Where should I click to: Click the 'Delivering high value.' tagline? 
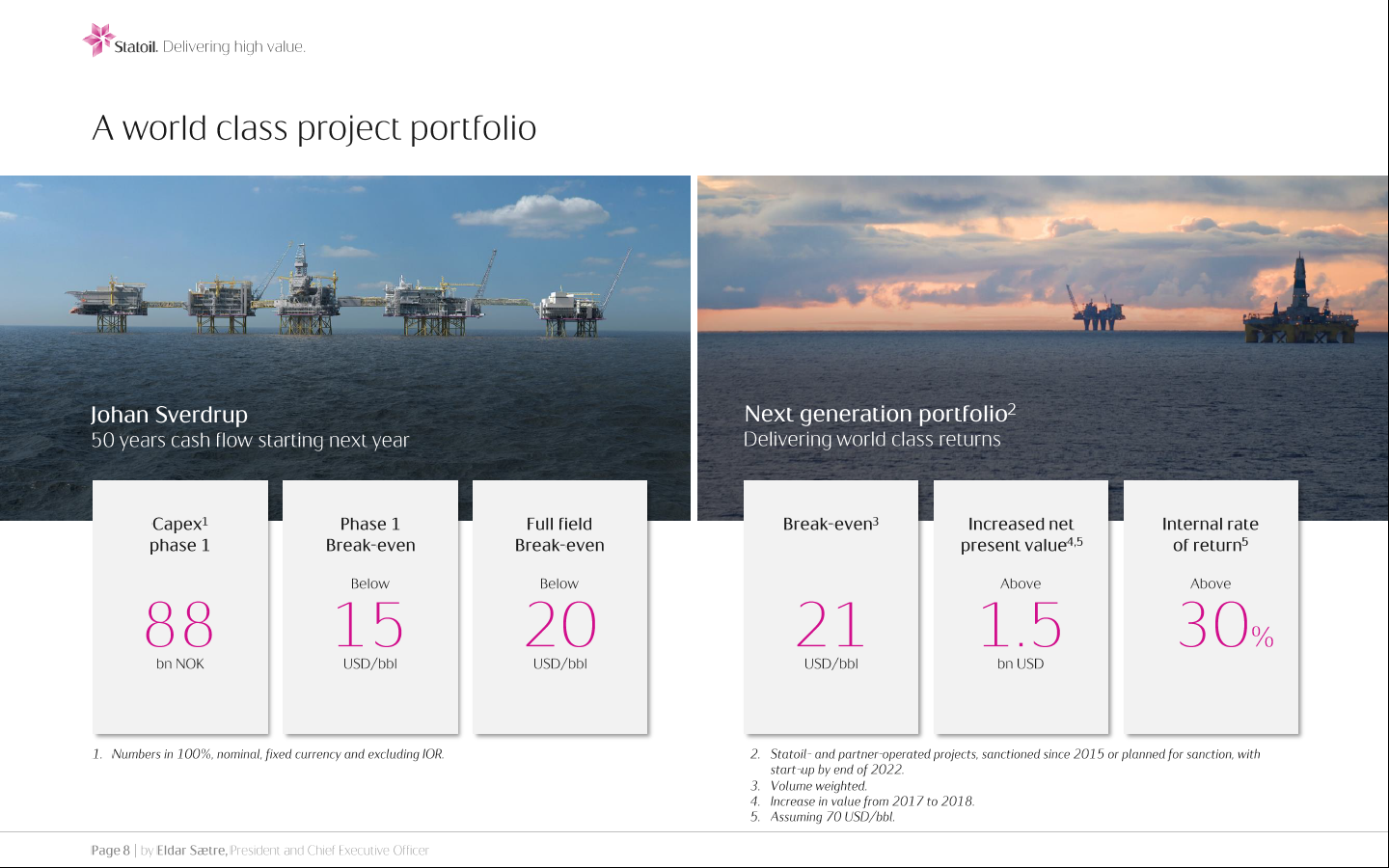(x=234, y=46)
